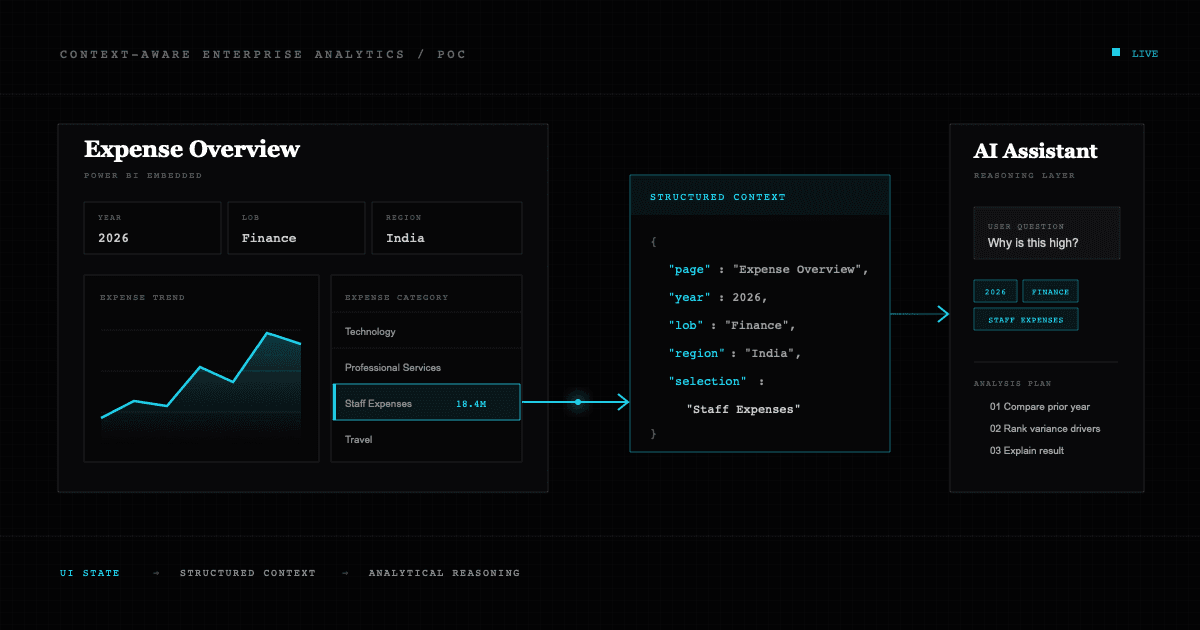Select the ANALYTICAL REASONING footer step
This screenshot has width=1200, height=630.
444,573
